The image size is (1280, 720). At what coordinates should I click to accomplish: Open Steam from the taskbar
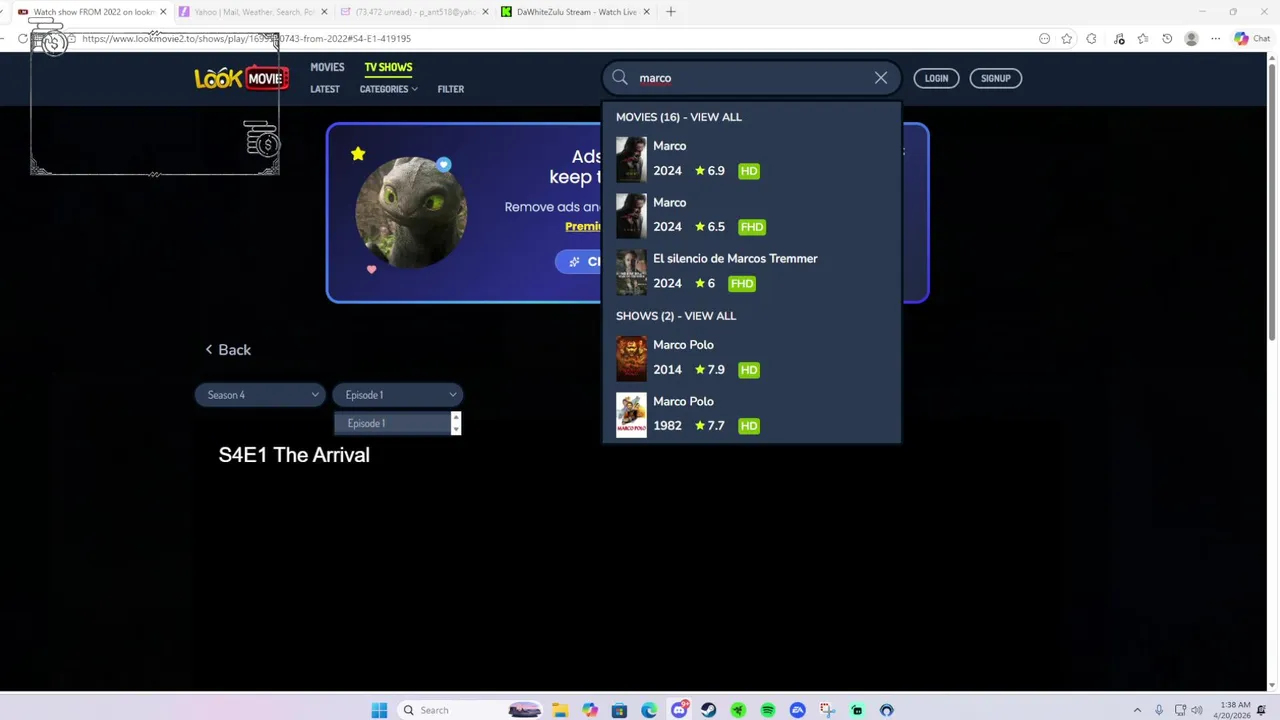[x=708, y=710]
